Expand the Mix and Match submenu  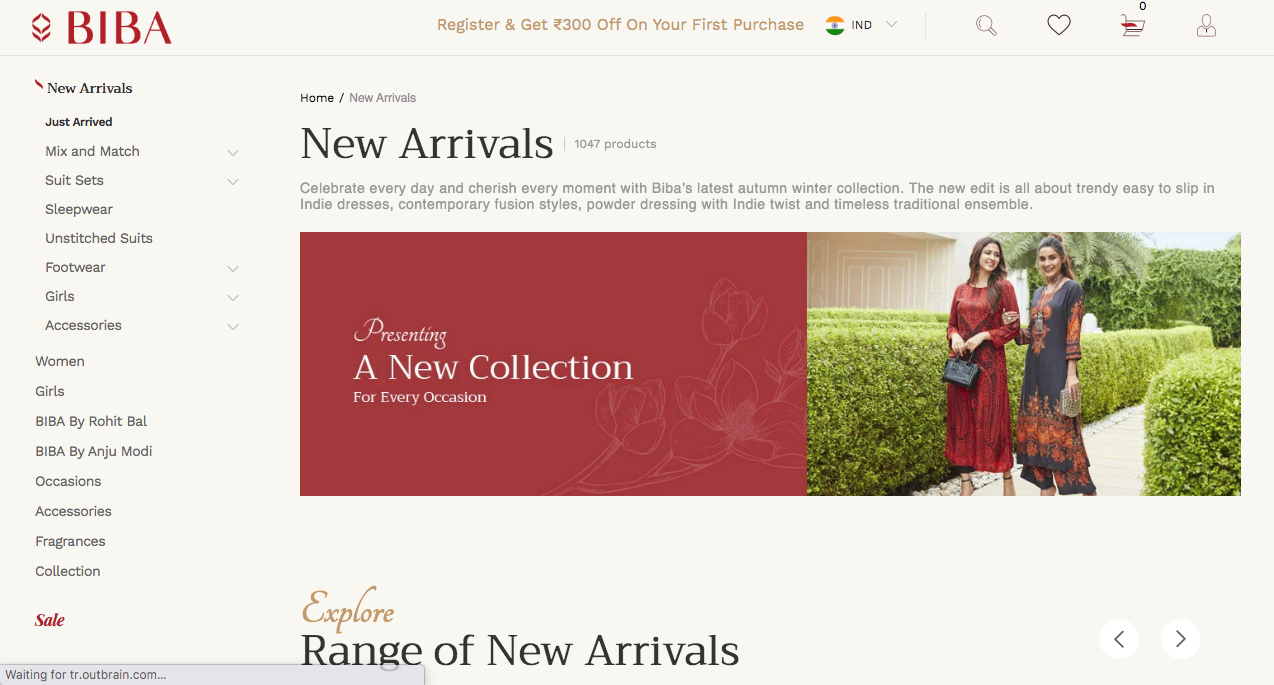233,152
